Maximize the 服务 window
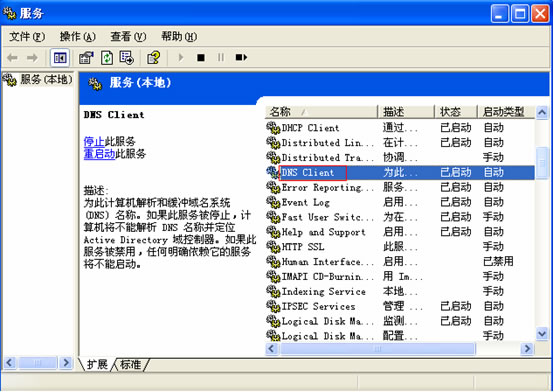 pyautogui.click(x=520, y=13)
